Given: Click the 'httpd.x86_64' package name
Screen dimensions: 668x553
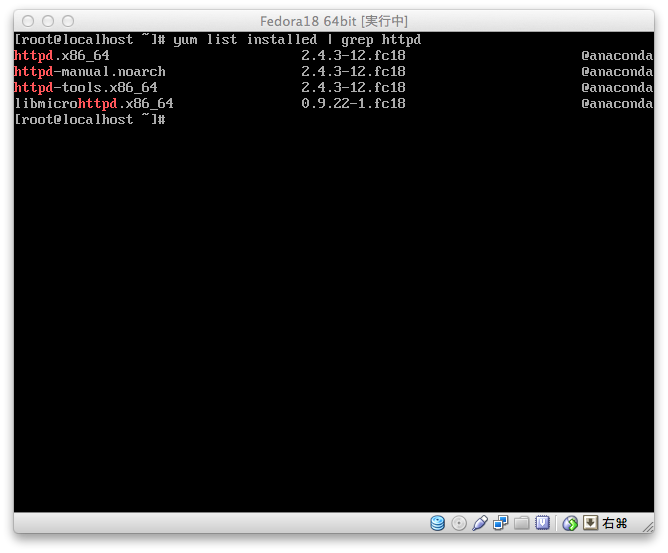Looking at the screenshot, I should (x=62, y=55).
